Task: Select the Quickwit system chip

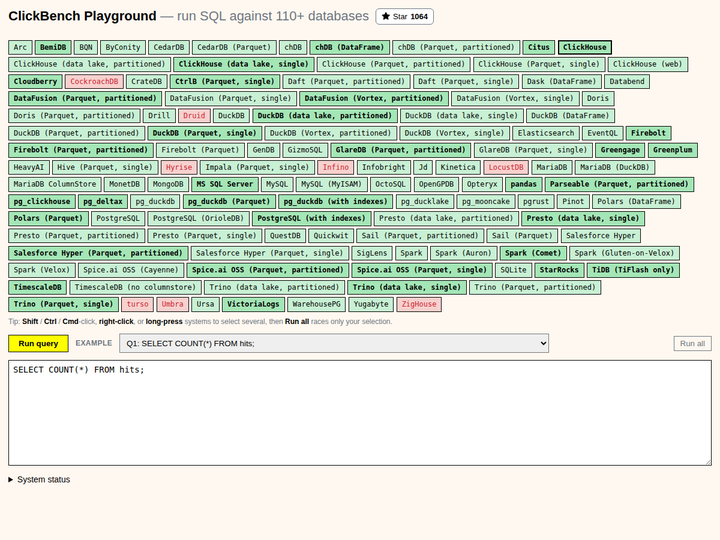Action: 331,236
